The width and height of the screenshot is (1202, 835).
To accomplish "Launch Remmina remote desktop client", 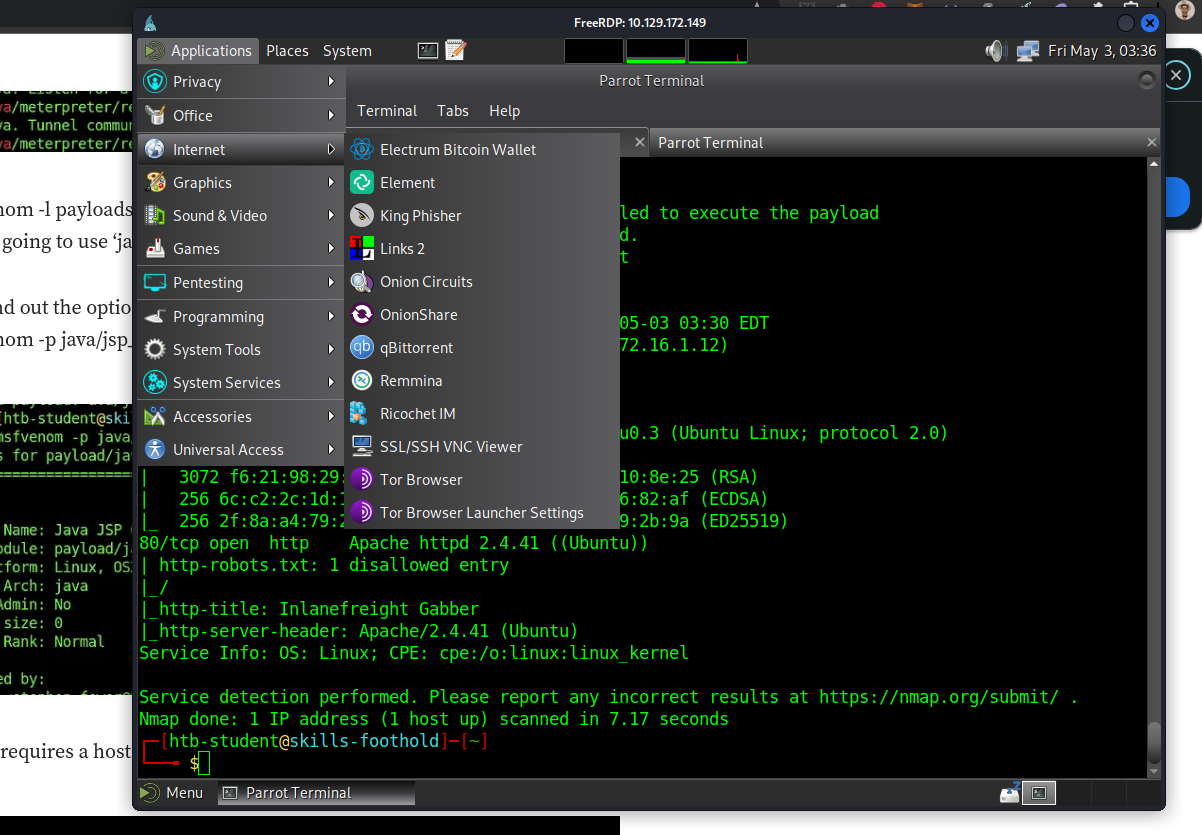I will click(x=410, y=381).
